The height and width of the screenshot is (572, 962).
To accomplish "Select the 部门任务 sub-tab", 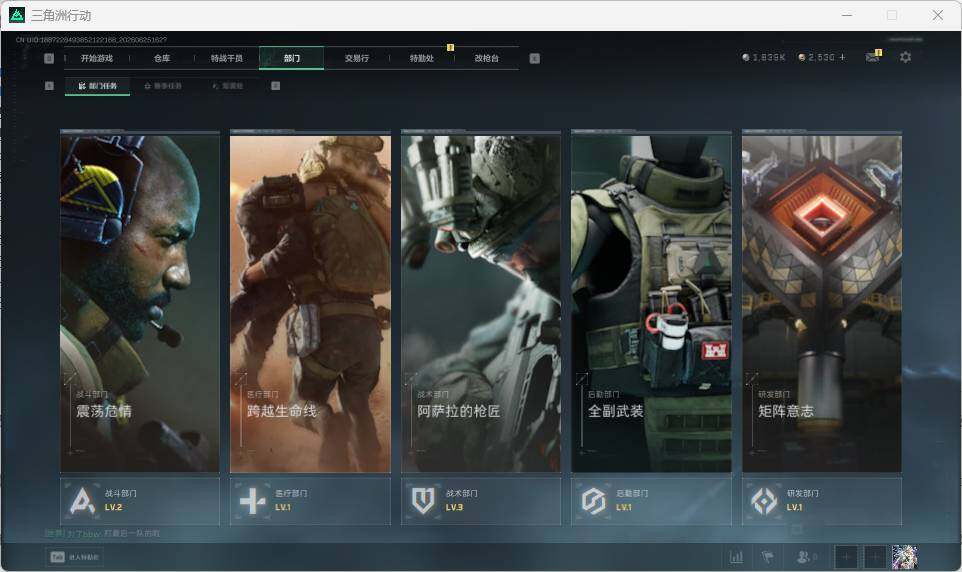I will point(97,86).
